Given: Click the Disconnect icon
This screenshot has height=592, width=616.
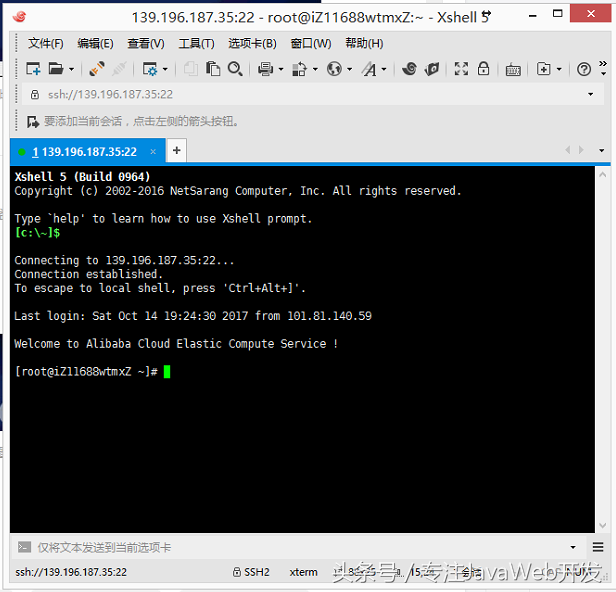Looking at the screenshot, I should click(119, 69).
